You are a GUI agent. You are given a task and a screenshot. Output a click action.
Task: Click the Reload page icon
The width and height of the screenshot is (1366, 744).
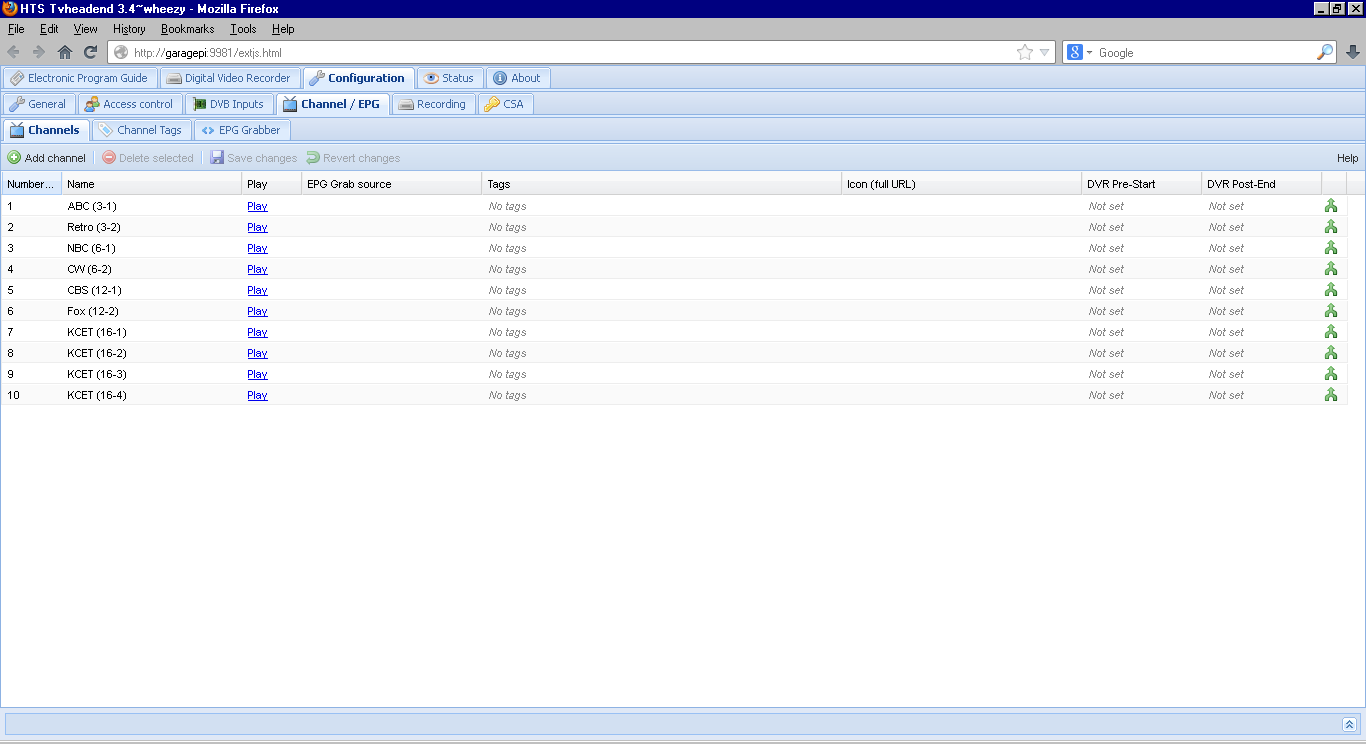pyautogui.click(x=89, y=52)
